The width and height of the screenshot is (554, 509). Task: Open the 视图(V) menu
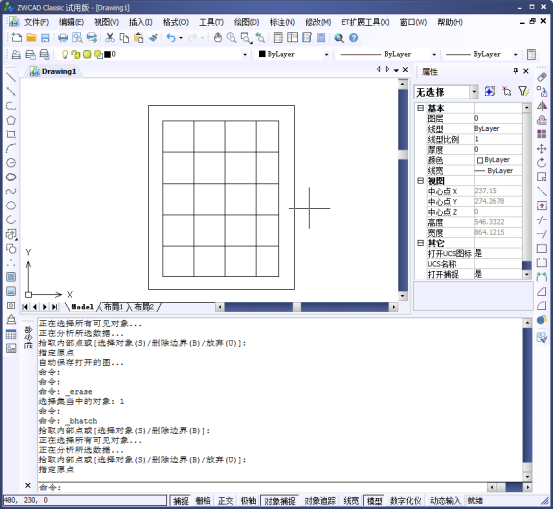click(106, 22)
